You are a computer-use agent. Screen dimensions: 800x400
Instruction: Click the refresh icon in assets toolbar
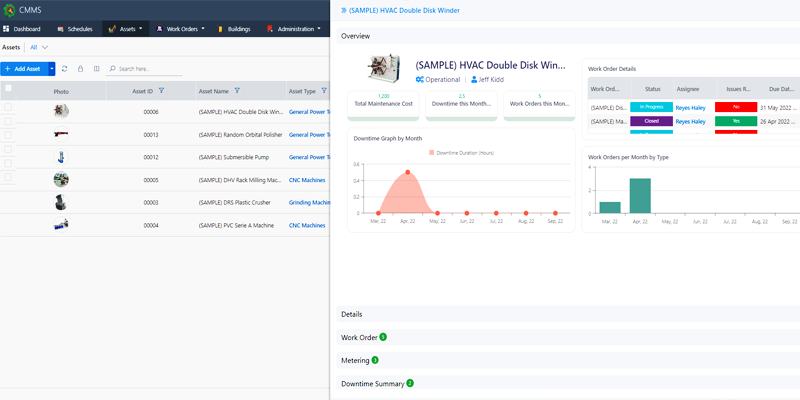click(65, 69)
